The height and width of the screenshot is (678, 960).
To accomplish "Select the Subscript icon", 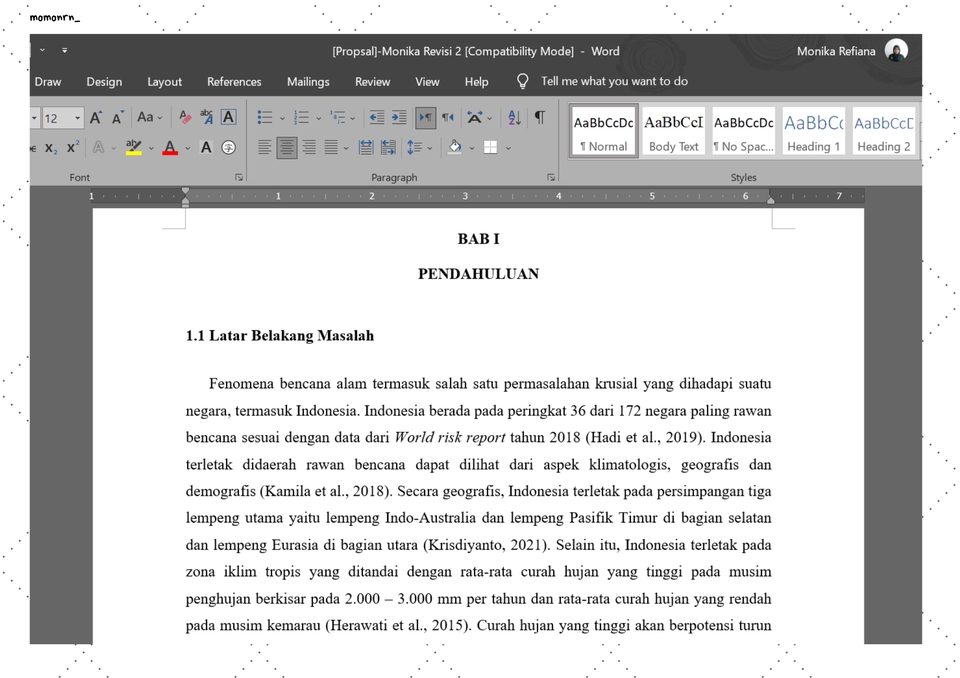I will click(51, 146).
